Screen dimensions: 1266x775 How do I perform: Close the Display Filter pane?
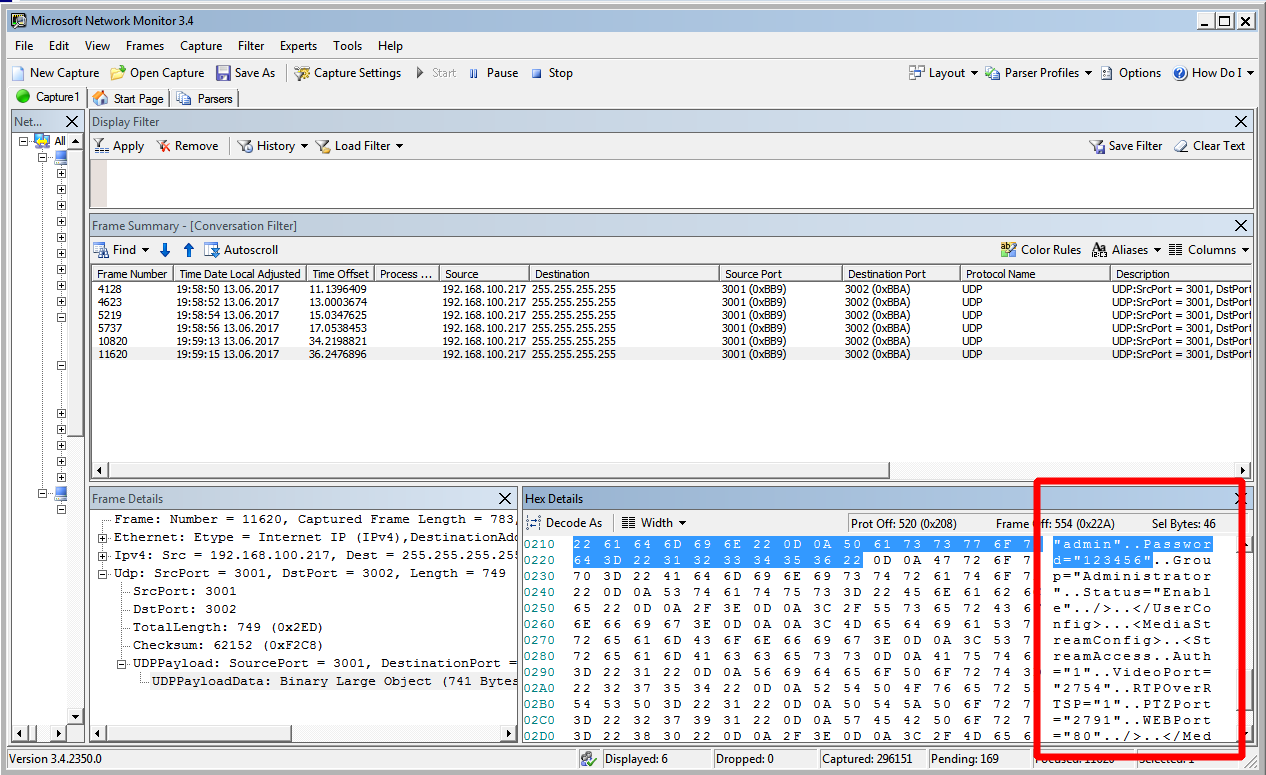1241,122
